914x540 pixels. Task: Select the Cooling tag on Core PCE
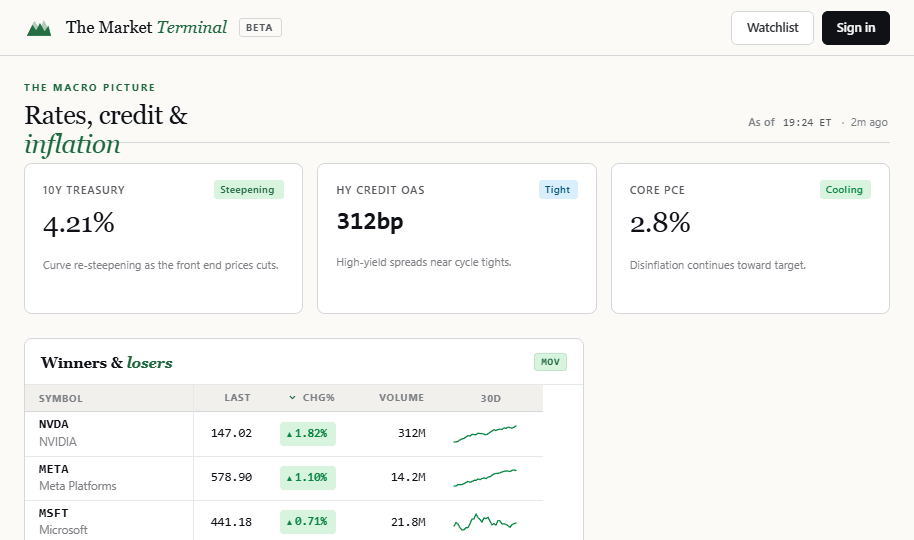845,190
